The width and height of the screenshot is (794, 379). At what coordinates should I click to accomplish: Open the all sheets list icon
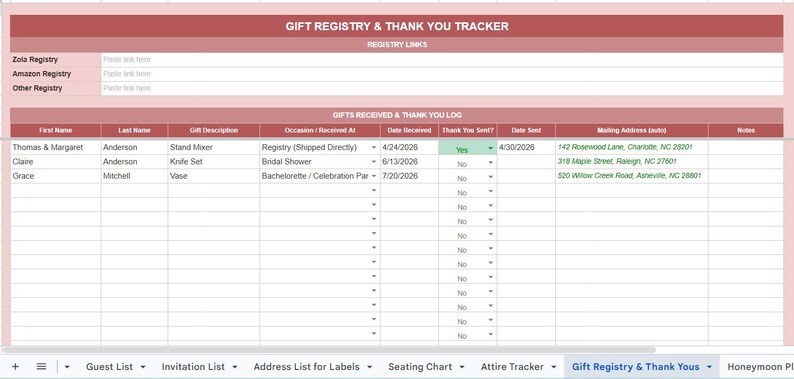click(x=42, y=367)
